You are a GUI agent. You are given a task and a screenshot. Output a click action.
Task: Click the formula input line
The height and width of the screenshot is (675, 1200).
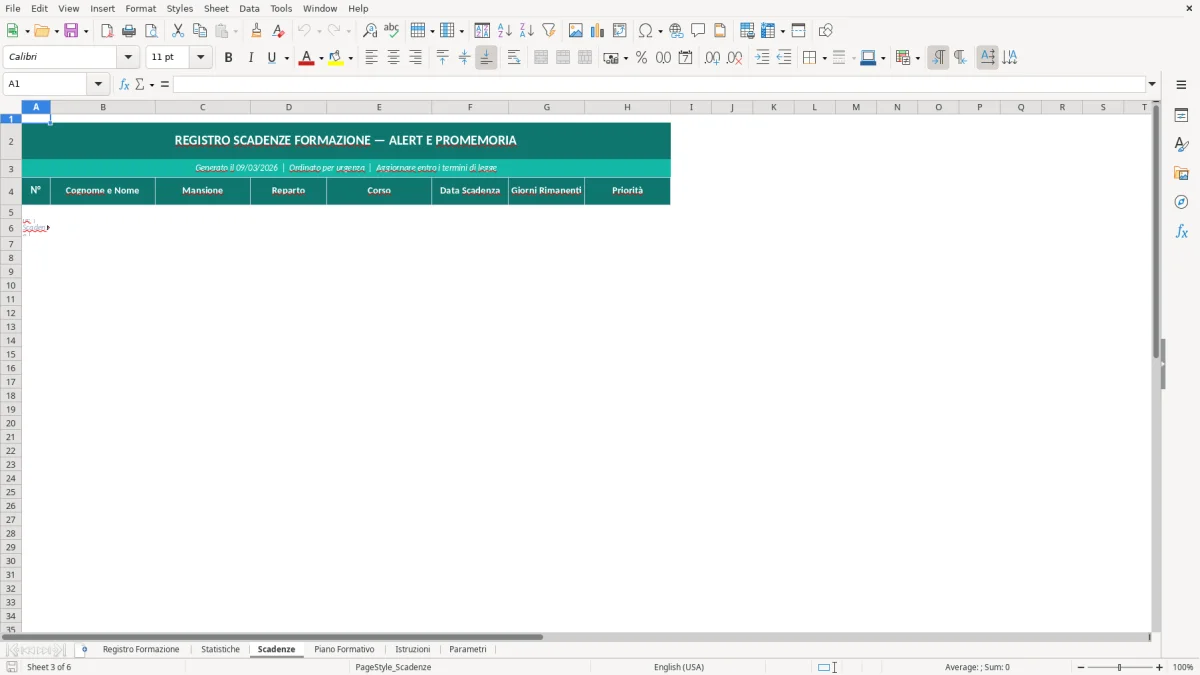[x=659, y=84]
